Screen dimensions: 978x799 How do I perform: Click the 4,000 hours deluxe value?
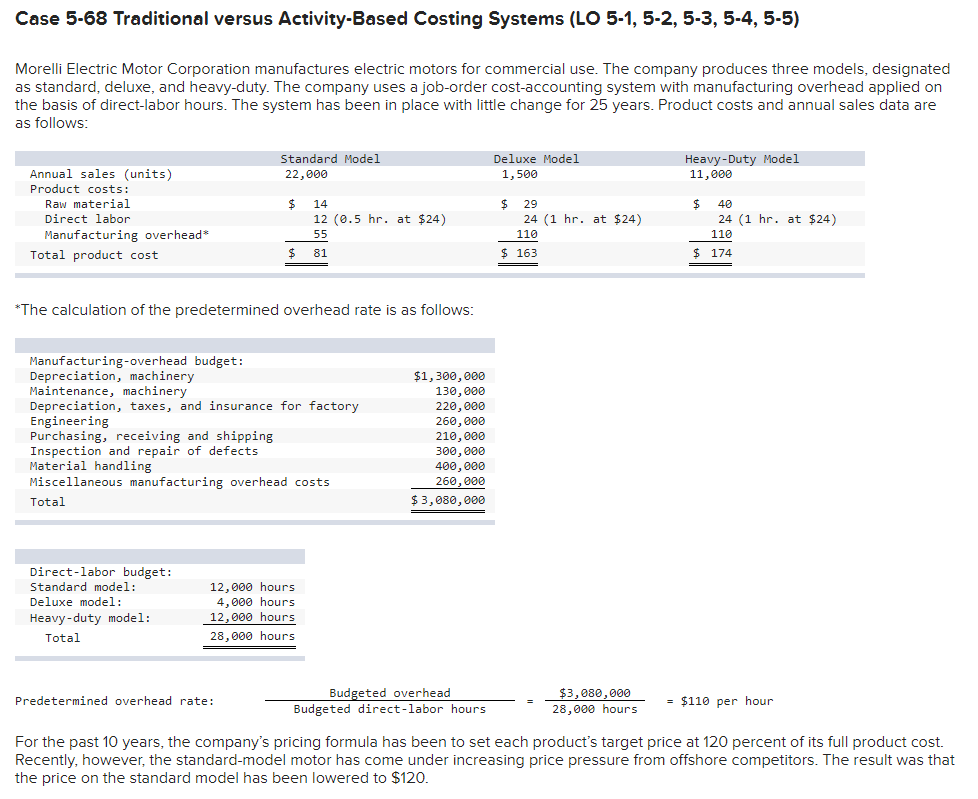[x=256, y=602]
